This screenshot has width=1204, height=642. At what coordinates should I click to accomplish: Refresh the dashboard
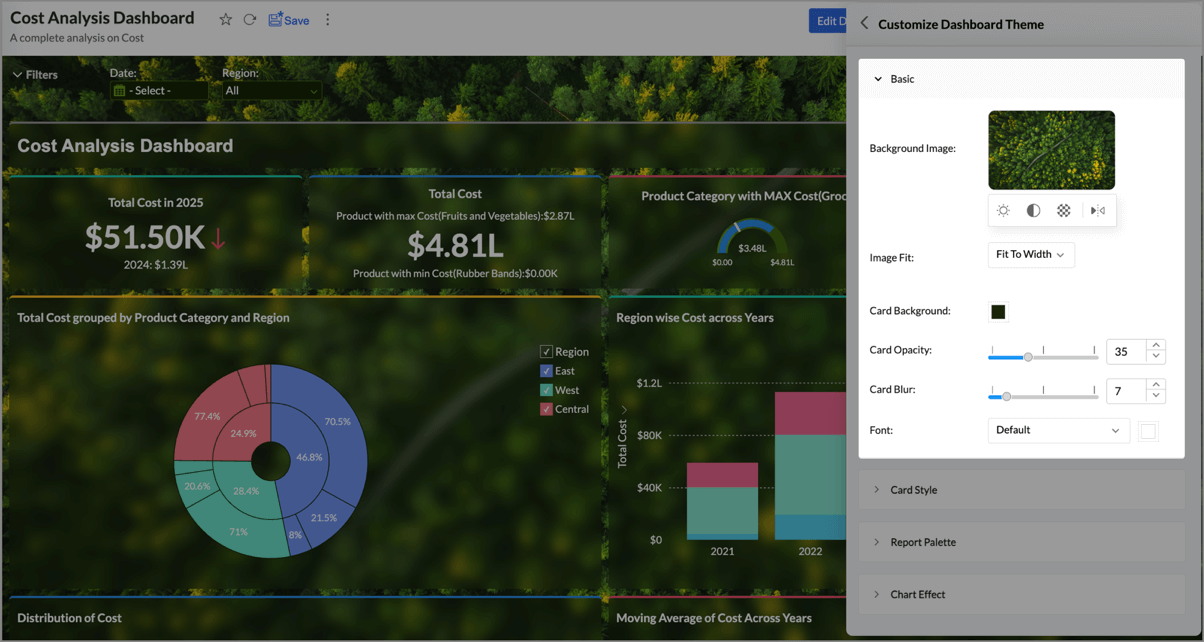pyautogui.click(x=250, y=20)
